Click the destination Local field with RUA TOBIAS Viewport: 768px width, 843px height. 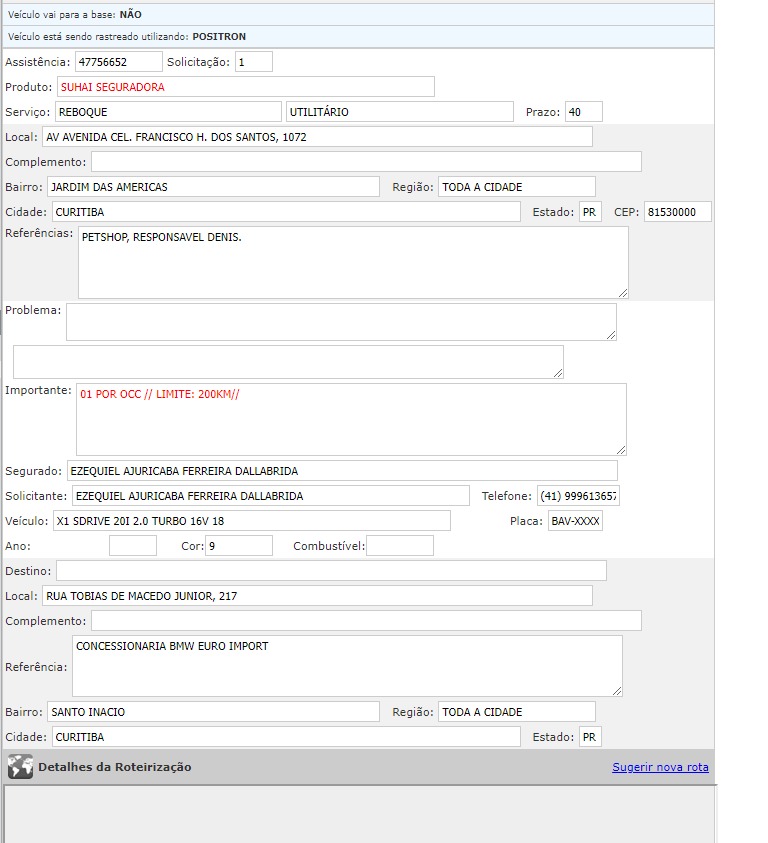317,596
